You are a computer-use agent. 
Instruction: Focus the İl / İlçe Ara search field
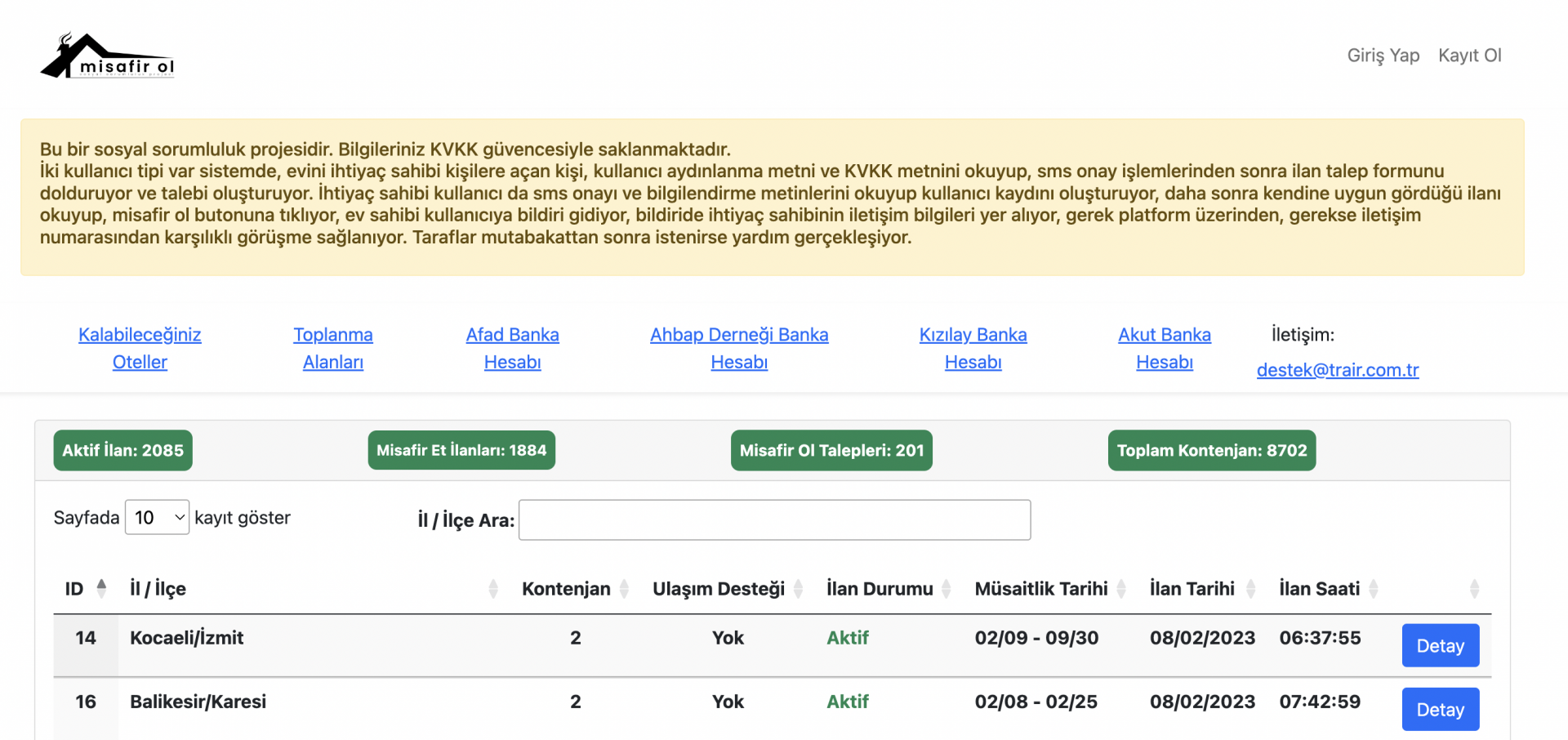(774, 520)
